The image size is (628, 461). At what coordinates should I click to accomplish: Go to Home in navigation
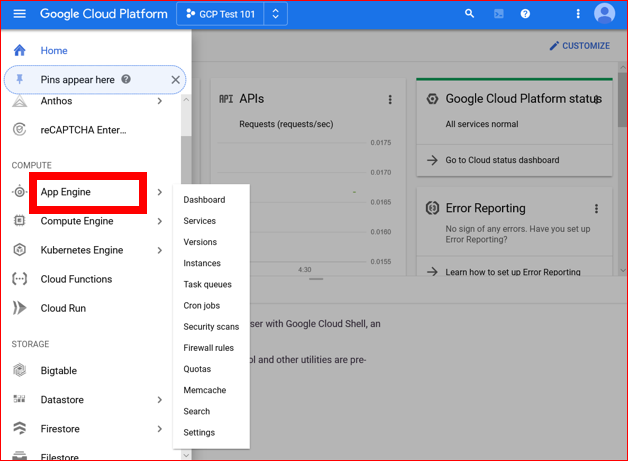54,50
